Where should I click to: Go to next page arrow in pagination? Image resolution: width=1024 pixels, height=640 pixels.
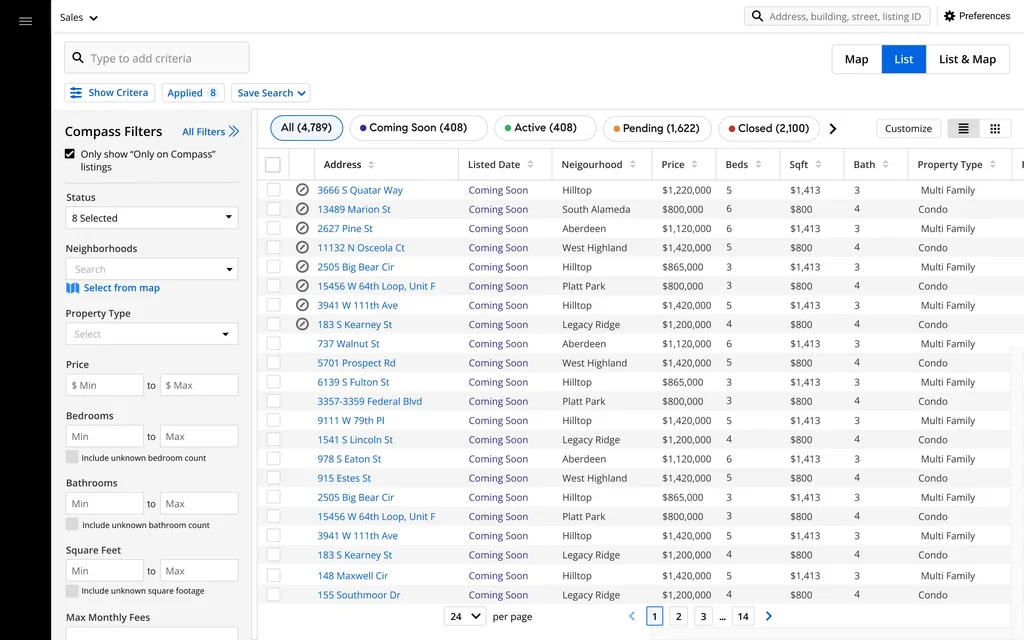point(769,616)
